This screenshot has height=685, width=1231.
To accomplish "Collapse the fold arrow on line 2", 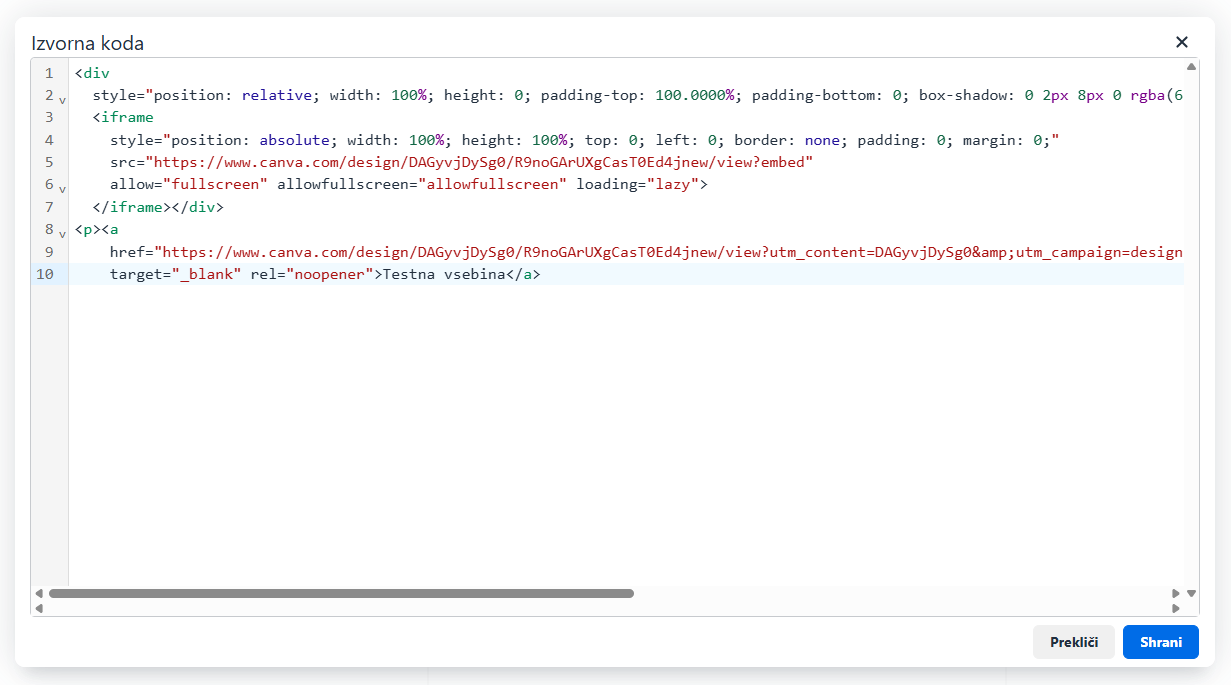I will tap(62, 100).
